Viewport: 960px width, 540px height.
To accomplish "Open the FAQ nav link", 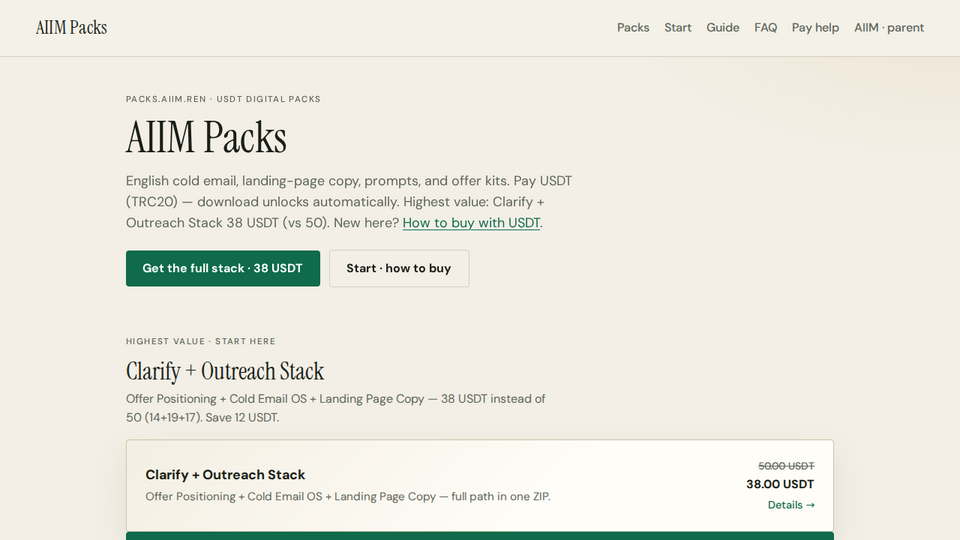I will pos(765,28).
